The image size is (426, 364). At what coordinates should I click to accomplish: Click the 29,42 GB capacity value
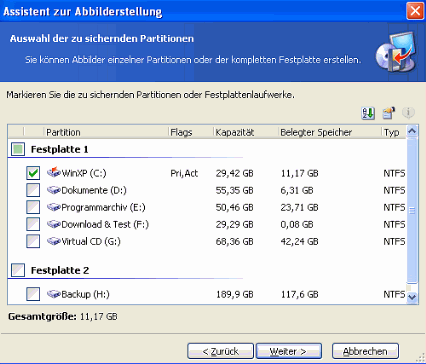pyautogui.click(x=234, y=173)
